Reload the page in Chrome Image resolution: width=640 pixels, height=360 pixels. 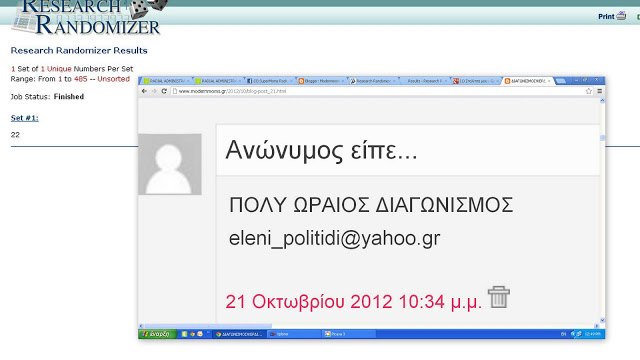pos(164,91)
